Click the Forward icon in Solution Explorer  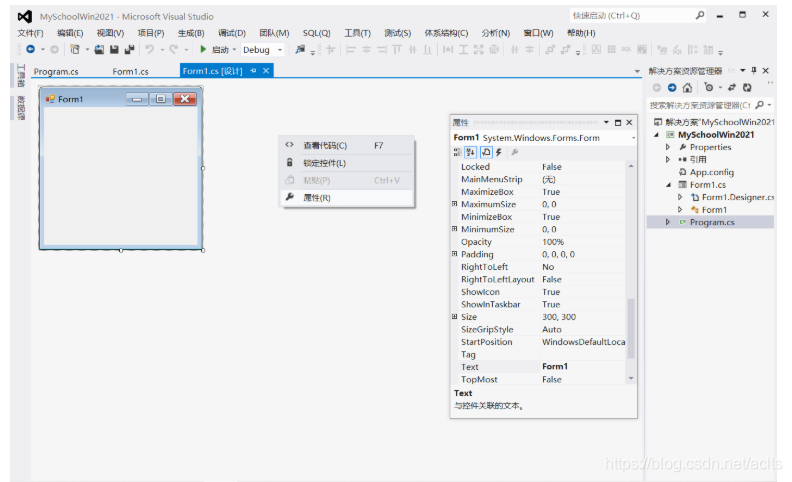672,87
